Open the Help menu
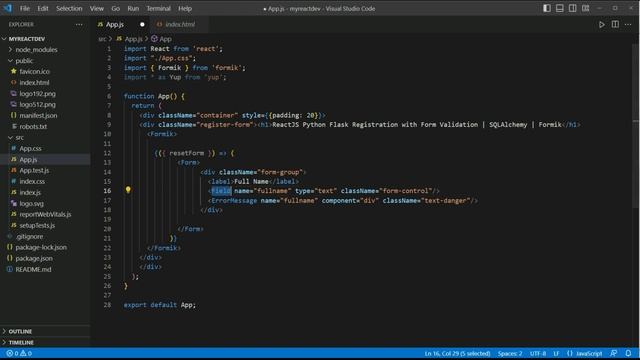 point(185,9)
